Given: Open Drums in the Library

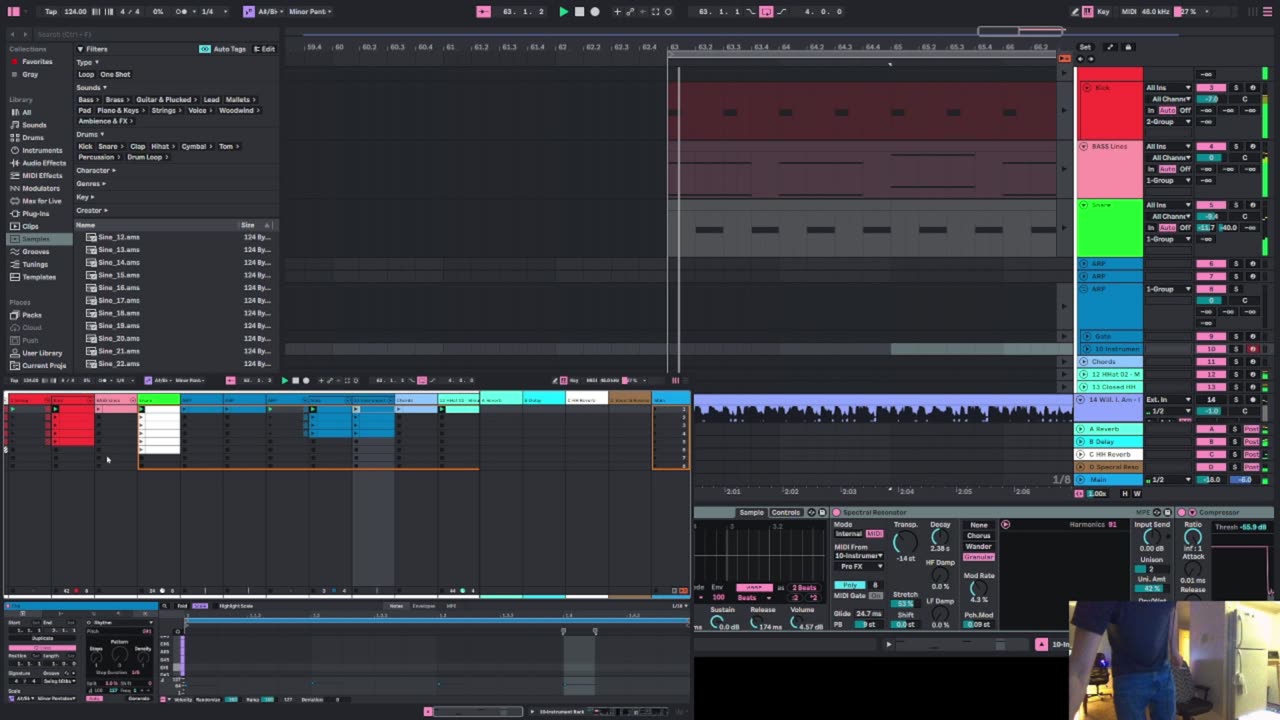Looking at the screenshot, I should [x=33, y=138].
